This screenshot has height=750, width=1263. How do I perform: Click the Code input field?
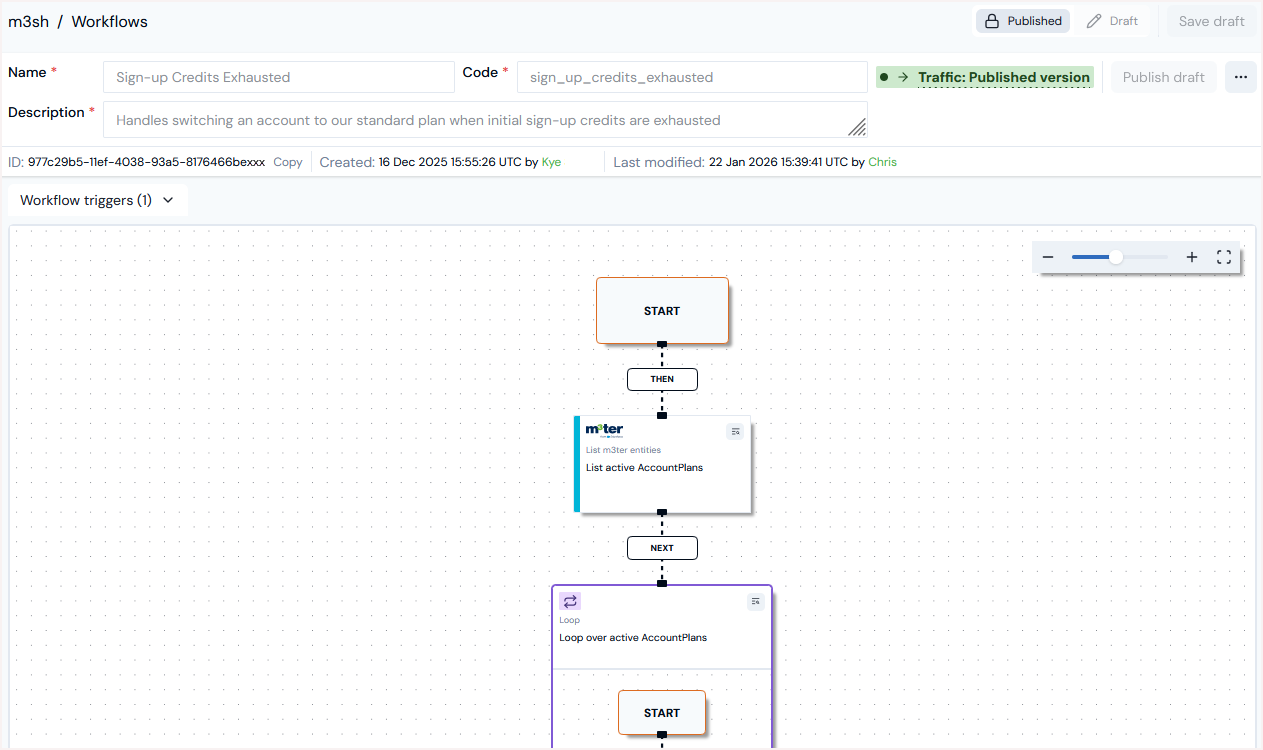click(x=692, y=77)
